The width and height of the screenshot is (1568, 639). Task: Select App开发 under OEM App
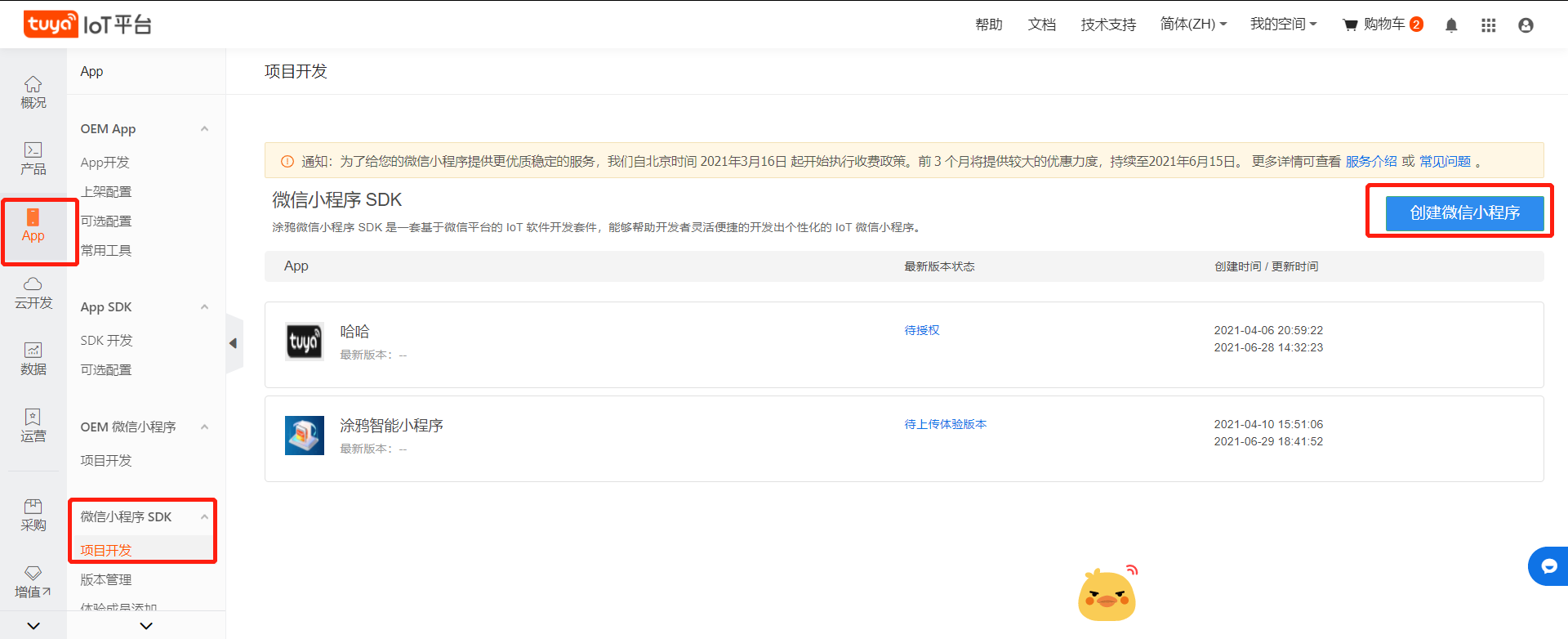point(105,163)
